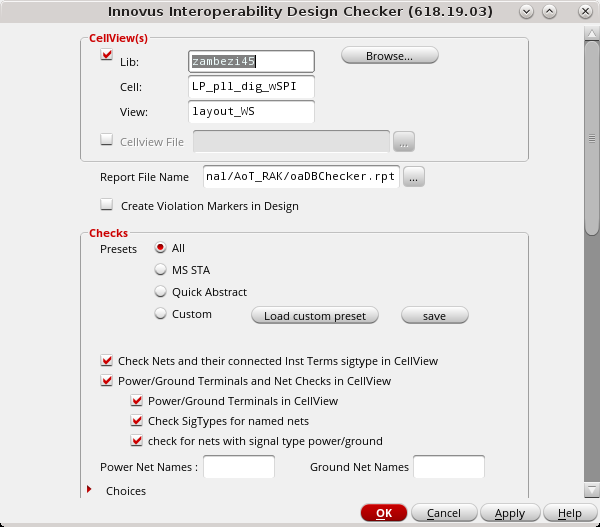Confirm with the OK button
Viewport: 600px width, 527px height.
pos(383,513)
